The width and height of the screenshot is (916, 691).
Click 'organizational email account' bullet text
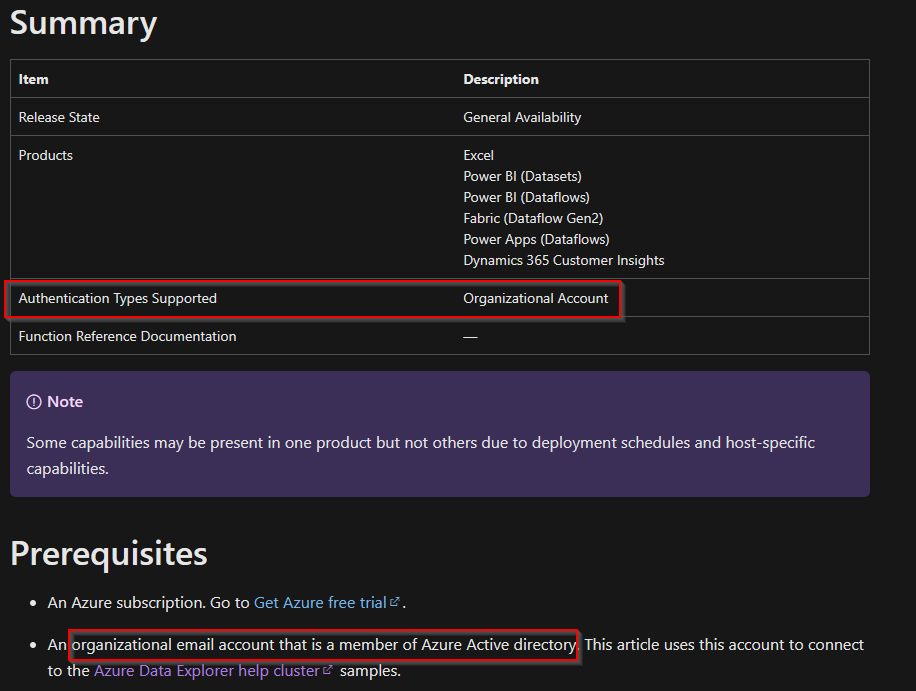pyautogui.click(x=324, y=644)
